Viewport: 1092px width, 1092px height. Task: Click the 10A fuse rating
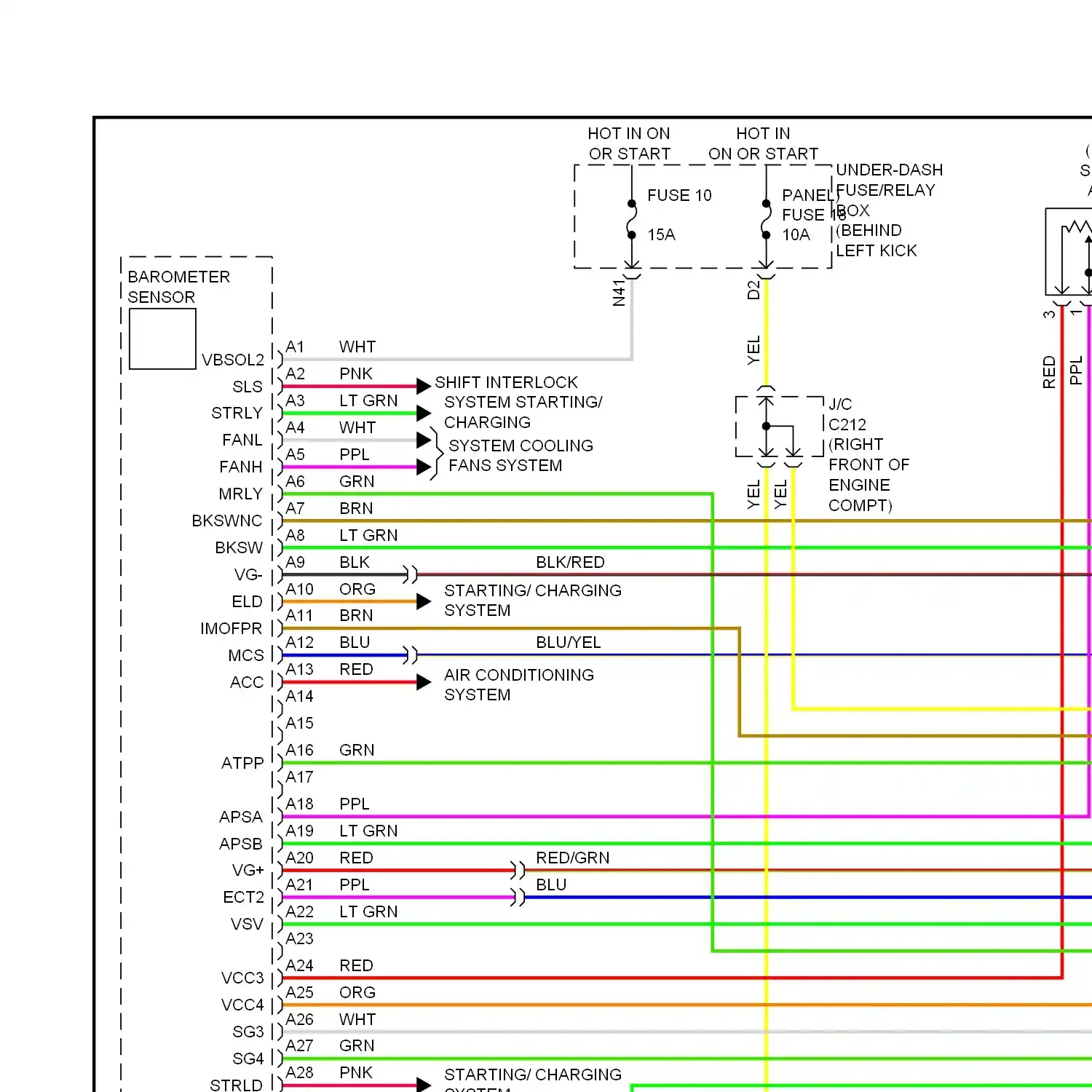(x=796, y=235)
